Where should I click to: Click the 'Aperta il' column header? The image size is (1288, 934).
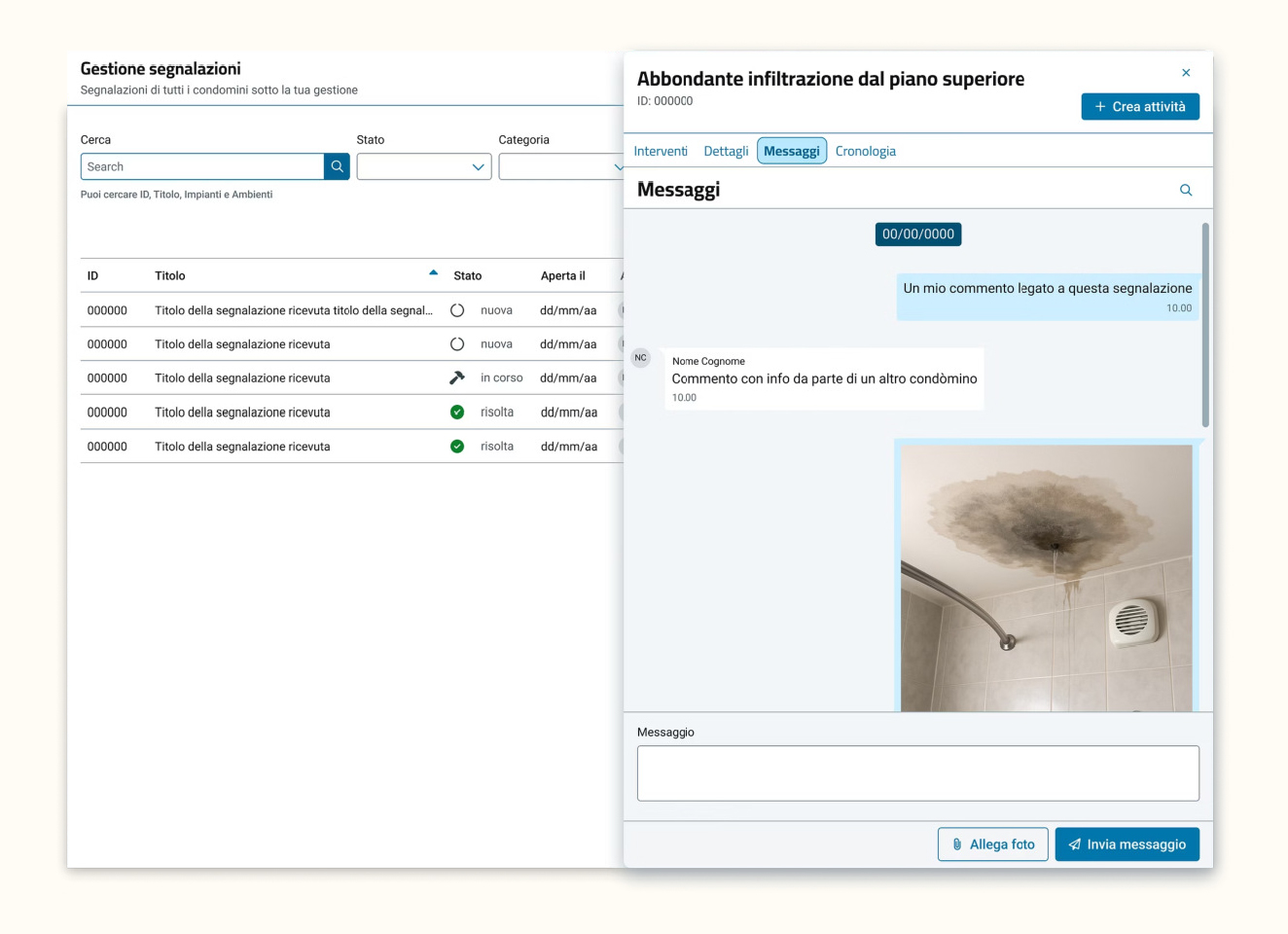tap(563, 276)
